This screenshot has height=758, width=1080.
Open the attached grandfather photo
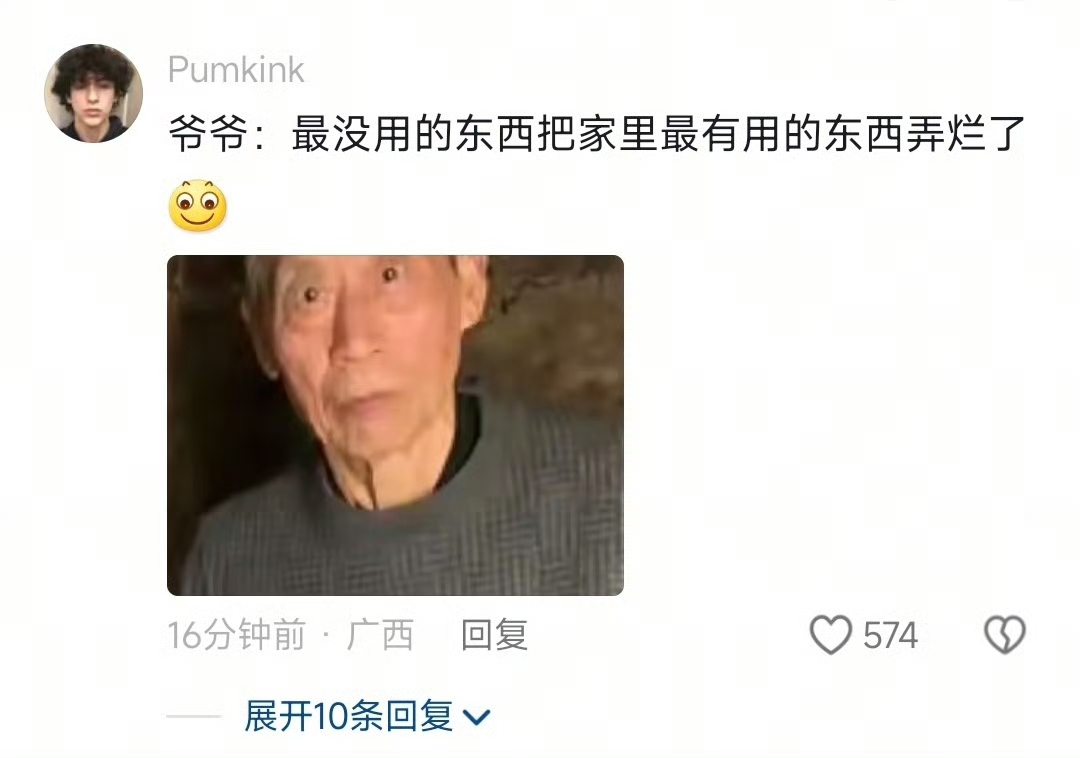tap(395, 425)
